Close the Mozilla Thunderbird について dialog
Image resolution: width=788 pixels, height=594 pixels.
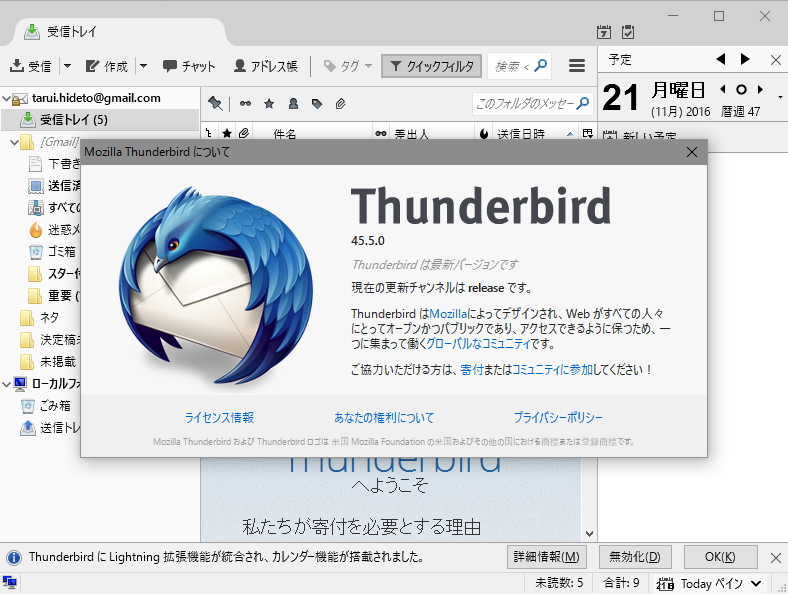coord(692,152)
